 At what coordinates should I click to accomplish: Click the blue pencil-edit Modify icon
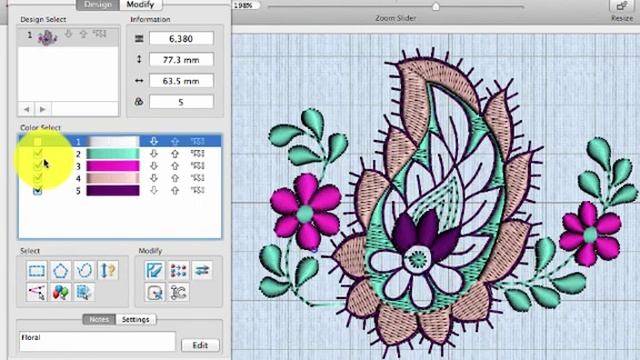(x=155, y=271)
